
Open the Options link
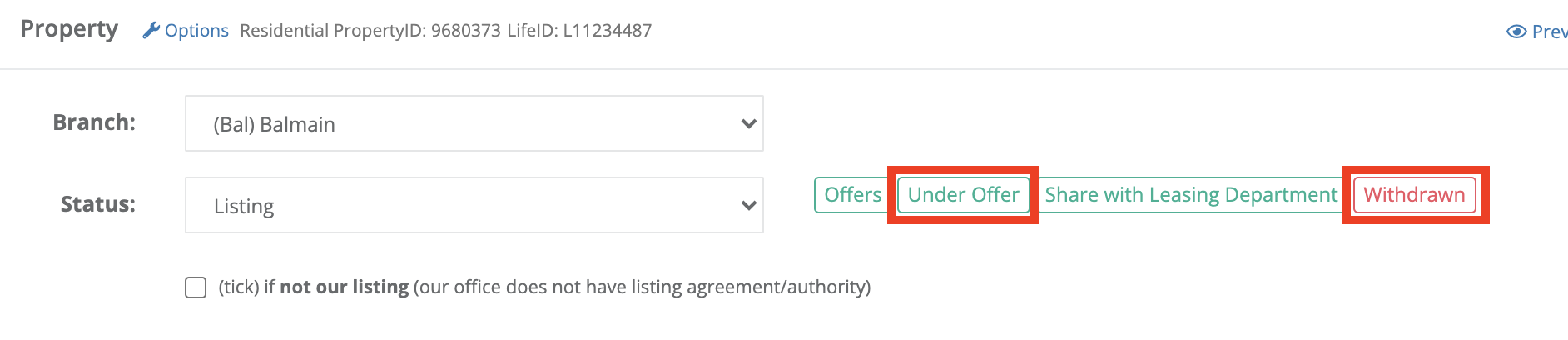pyautogui.click(x=196, y=31)
